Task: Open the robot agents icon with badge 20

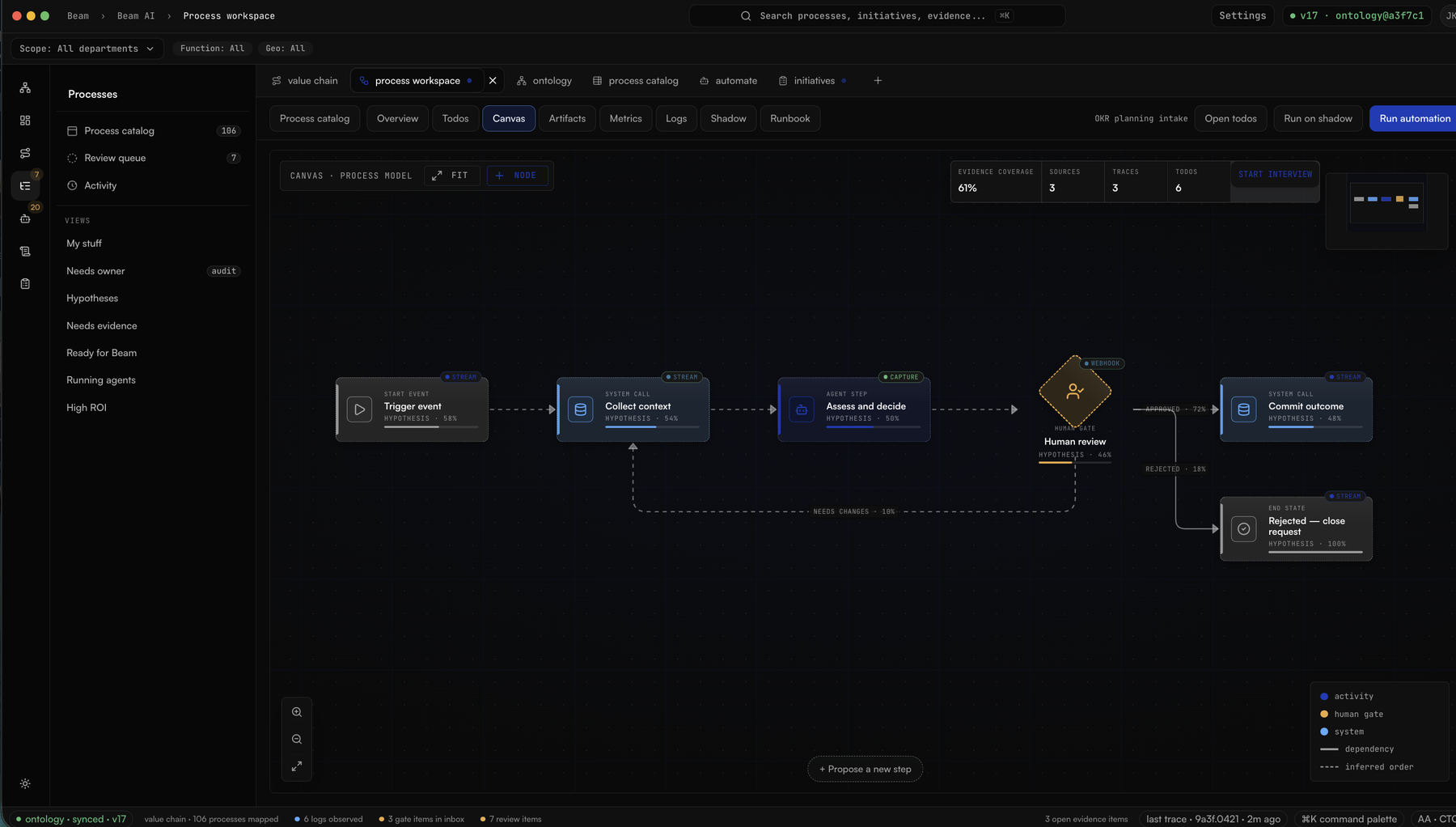Action: pyautogui.click(x=25, y=218)
